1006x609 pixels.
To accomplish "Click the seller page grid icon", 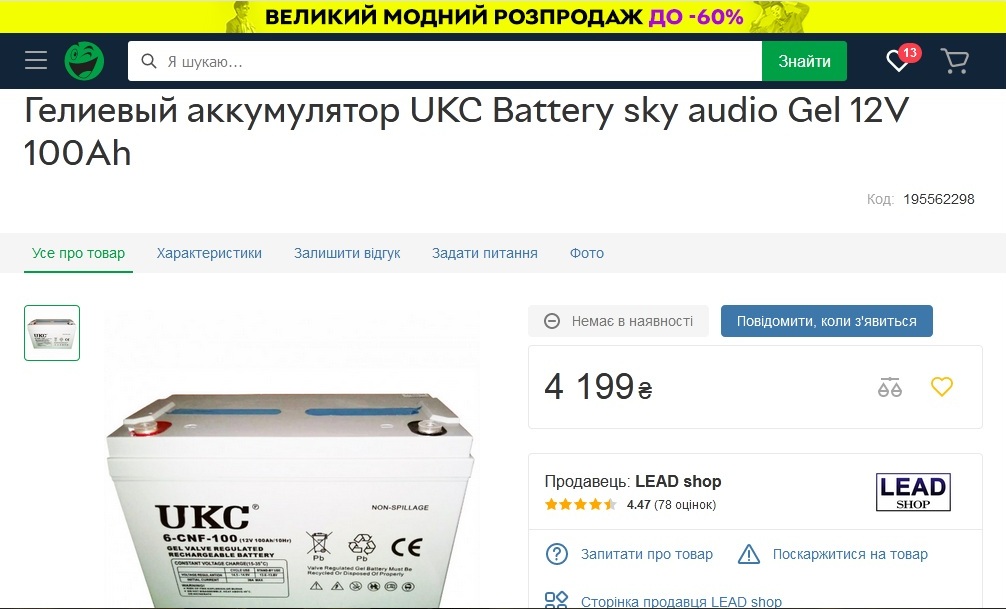I will click(556, 601).
